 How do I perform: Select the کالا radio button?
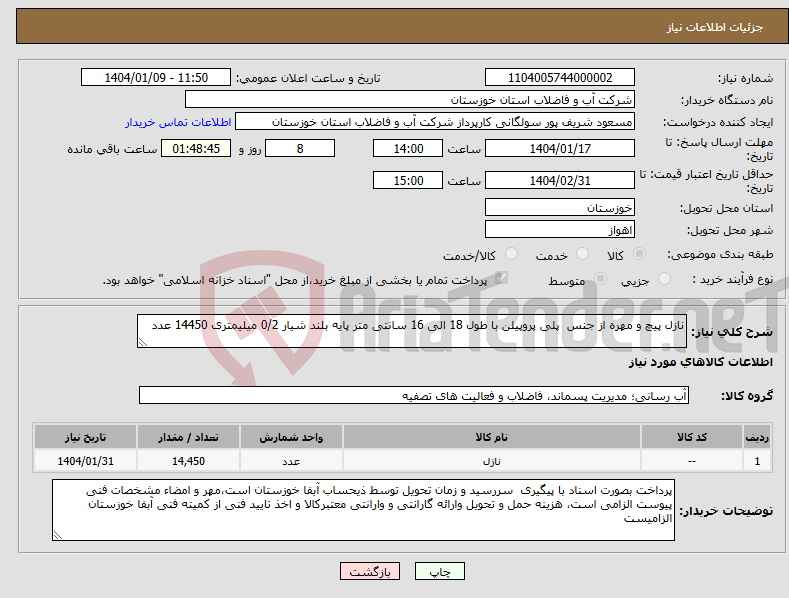click(x=639, y=254)
